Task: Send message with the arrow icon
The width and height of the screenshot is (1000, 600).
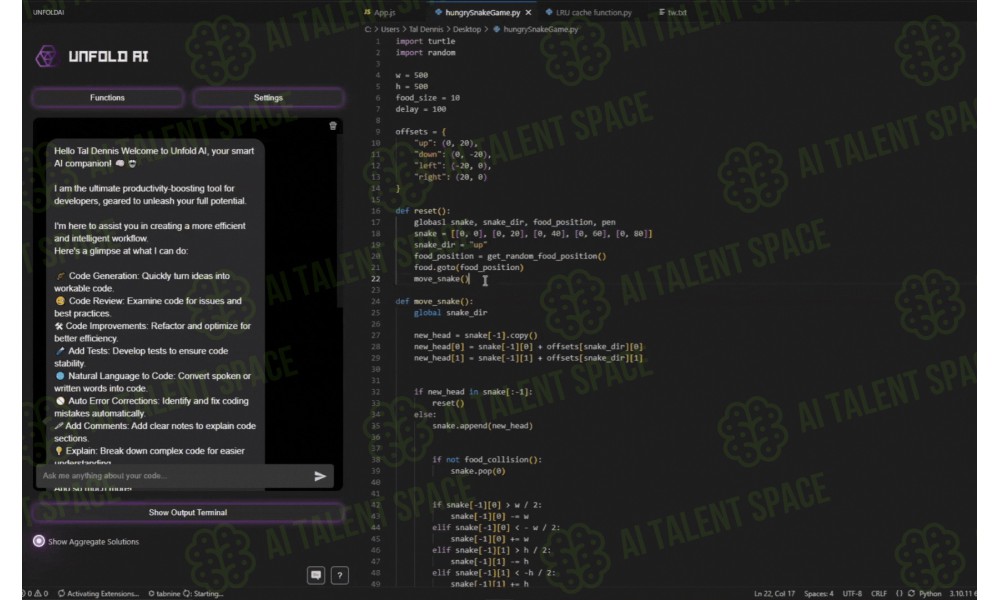Action: [x=320, y=476]
